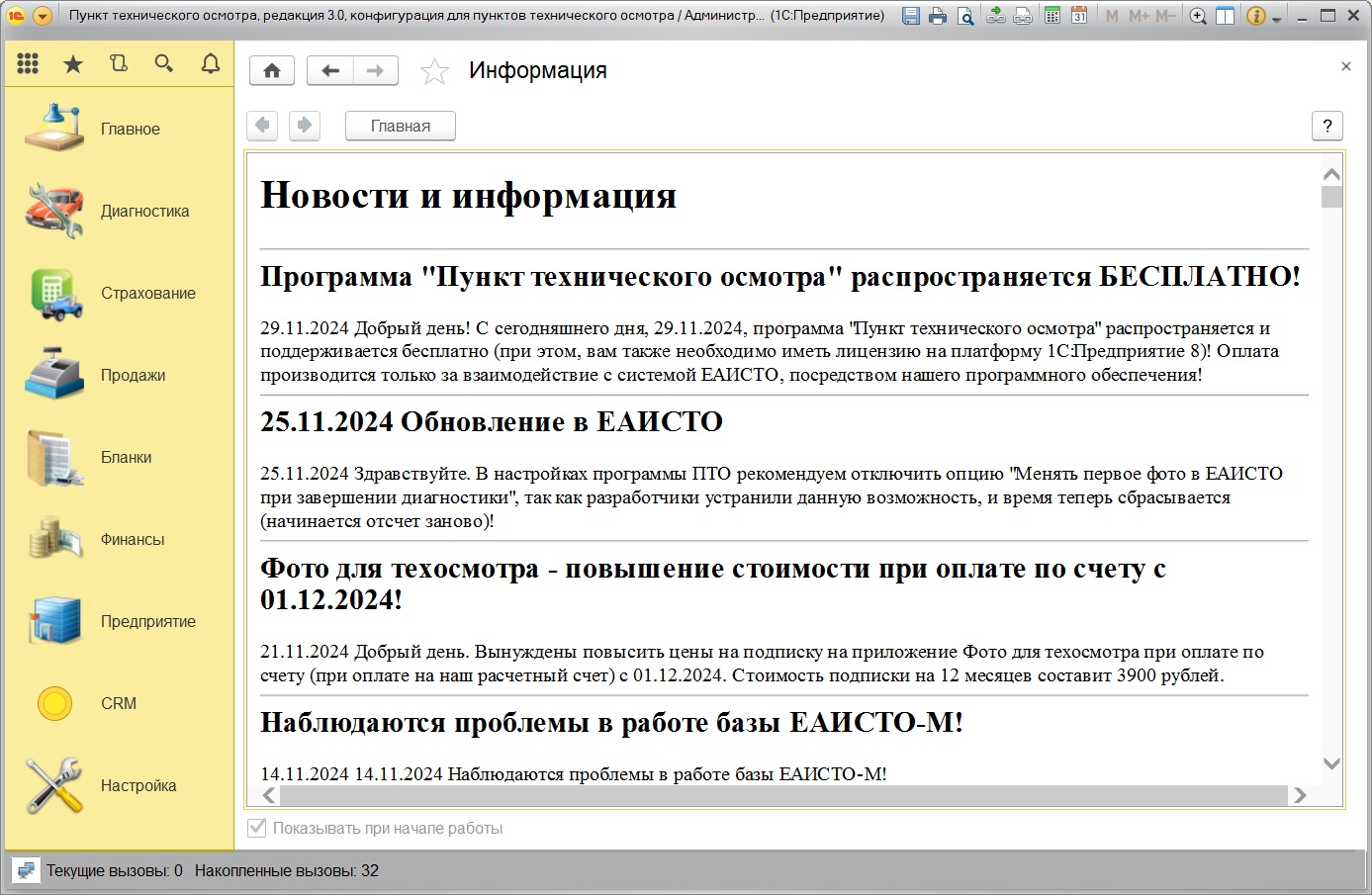This screenshot has height=895, width=1372.
Task: Open the calculator from the title bar
Action: click(1052, 15)
